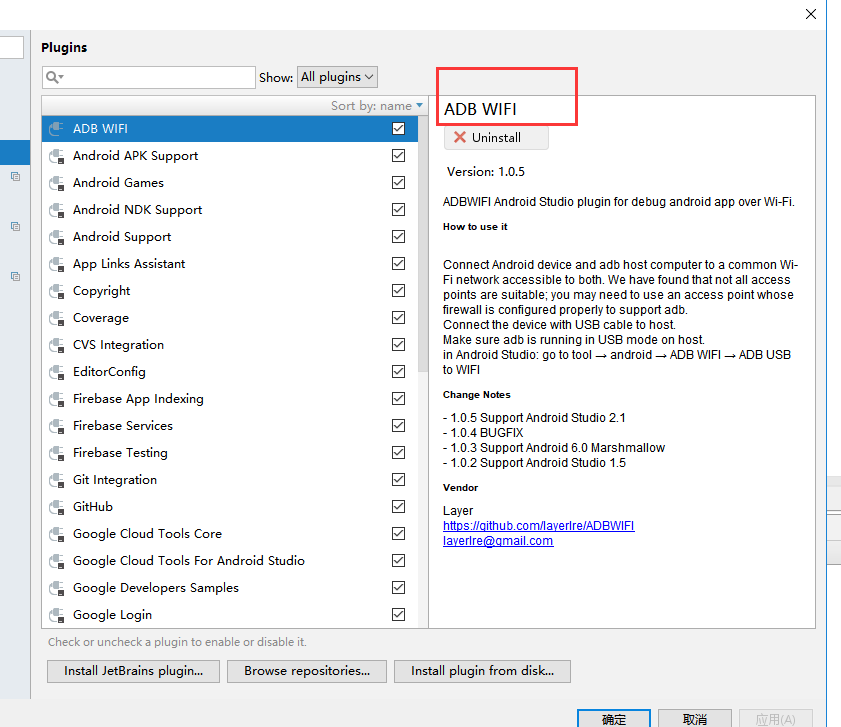Click the red X icon on Uninstall
Viewport: 841px width, 727px height.
[x=460, y=137]
